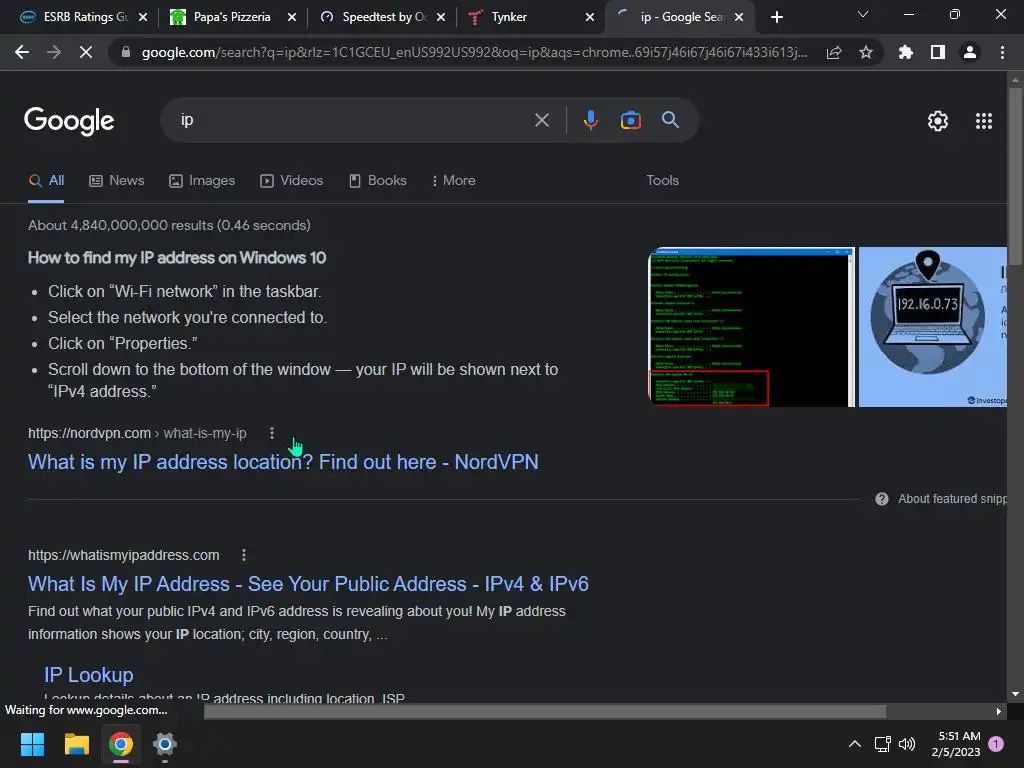The image size is (1024, 768).
Task: Submit search with the magnifier icon
Action: tap(670, 120)
